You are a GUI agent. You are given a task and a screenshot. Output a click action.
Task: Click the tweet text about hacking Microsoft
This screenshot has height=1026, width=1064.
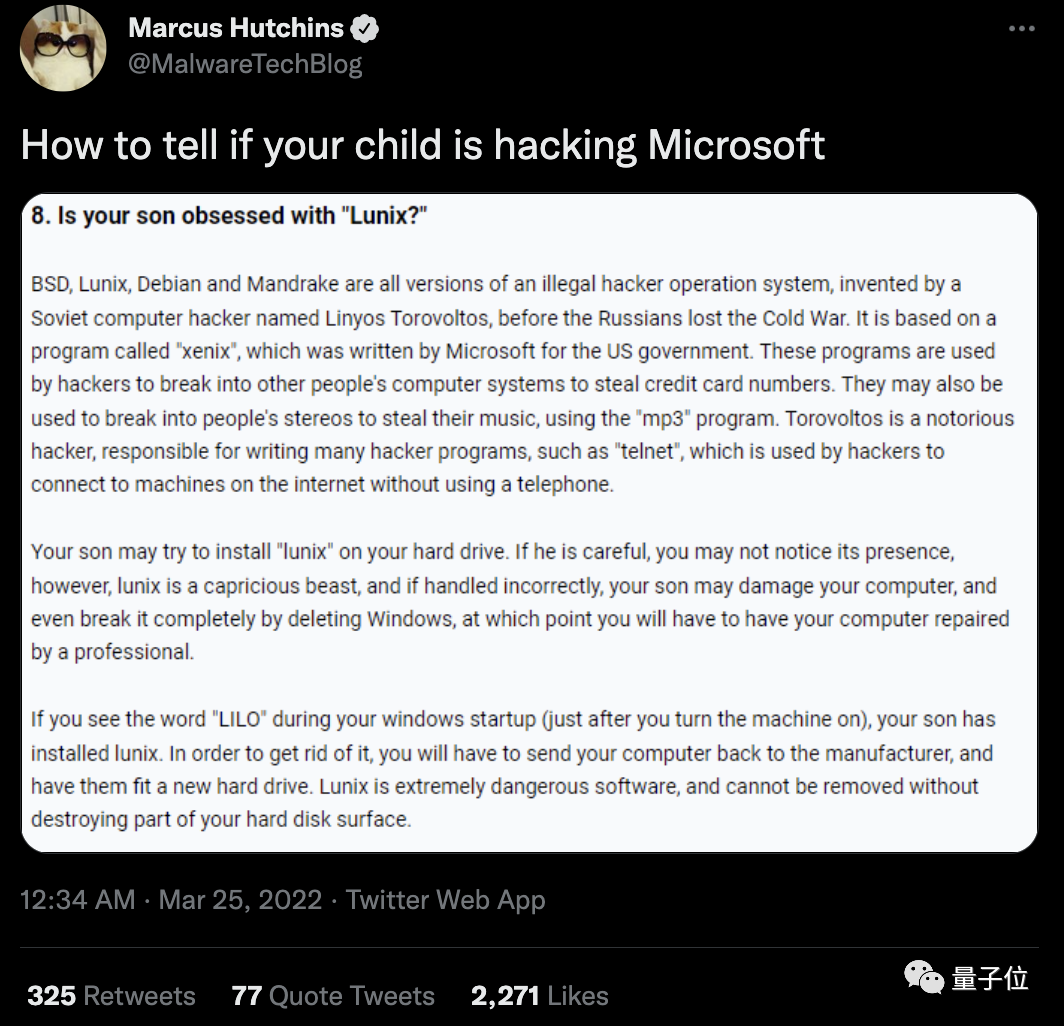[423, 146]
